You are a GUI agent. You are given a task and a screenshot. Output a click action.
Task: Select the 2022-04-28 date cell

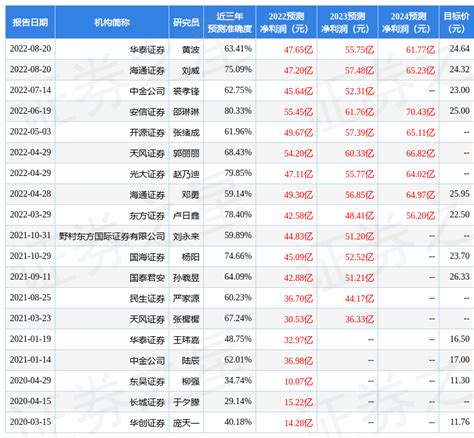[30, 194]
